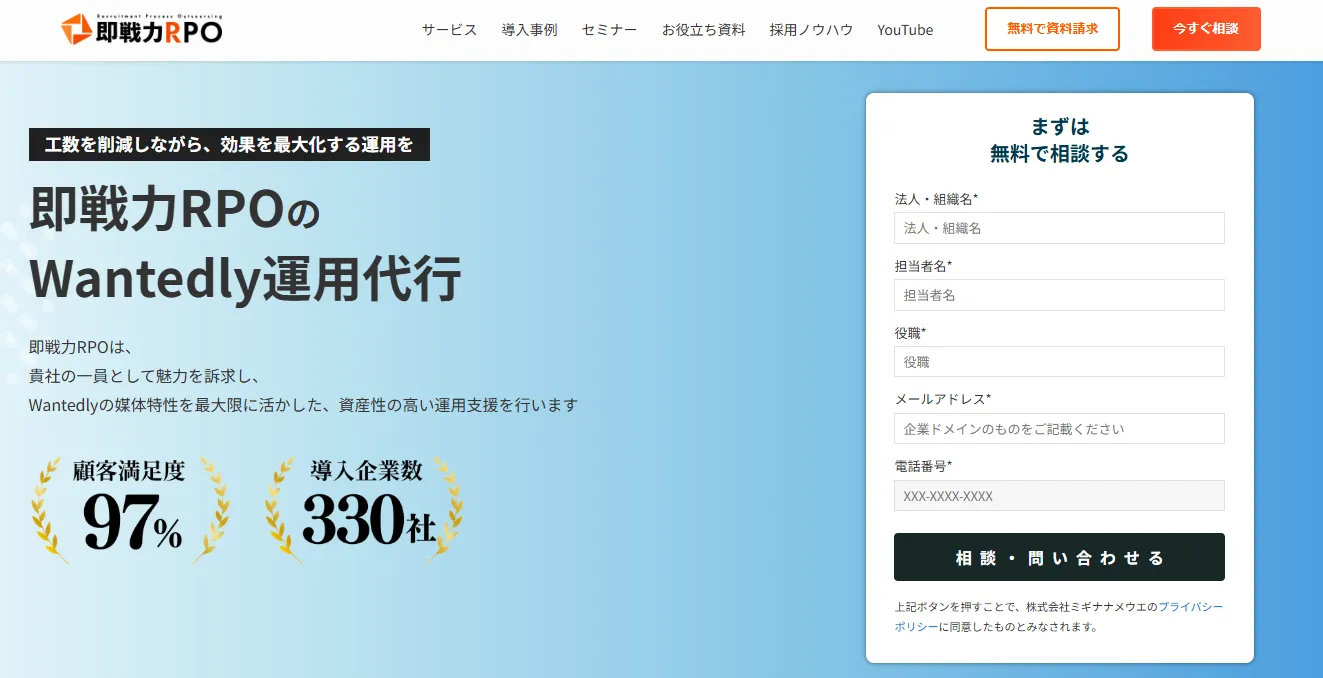Image resolution: width=1323 pixels, height=678 pixels.
Task: Focus the 法人・組織名 input field
Action: pos(1059,228)
